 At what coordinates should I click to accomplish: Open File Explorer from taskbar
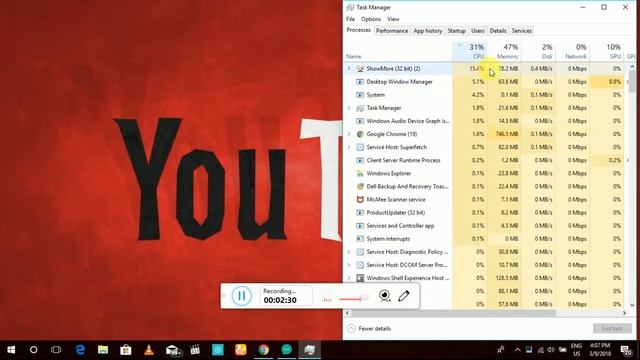point(103,350)
